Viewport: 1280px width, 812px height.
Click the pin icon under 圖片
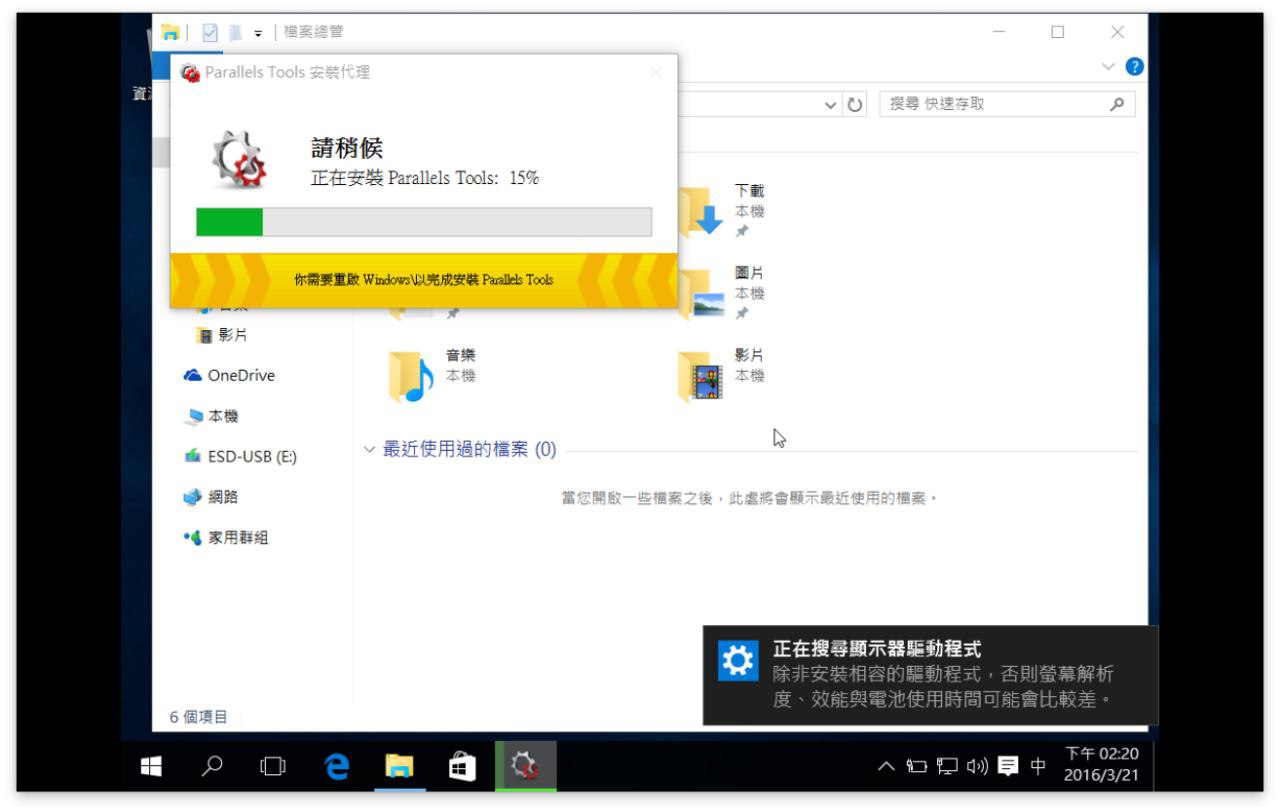pos(741,314)
